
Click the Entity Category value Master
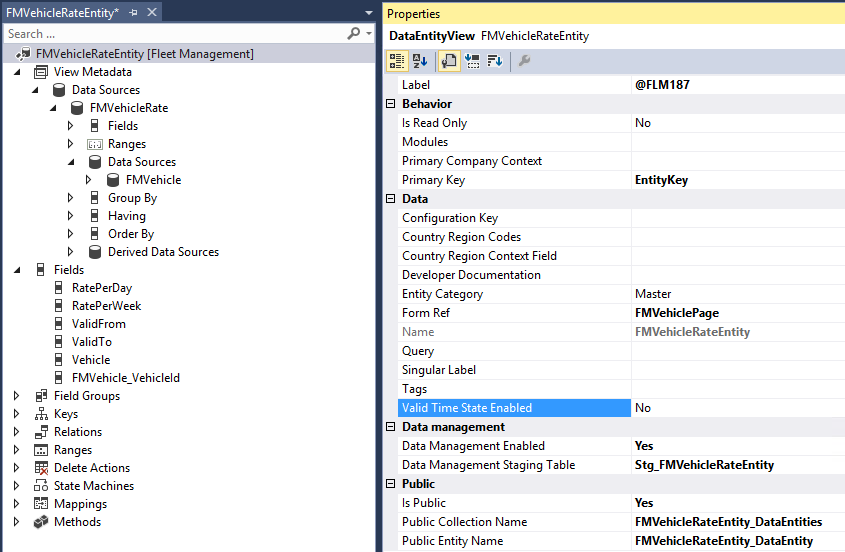pyautogui.click(x=653, y=294)
